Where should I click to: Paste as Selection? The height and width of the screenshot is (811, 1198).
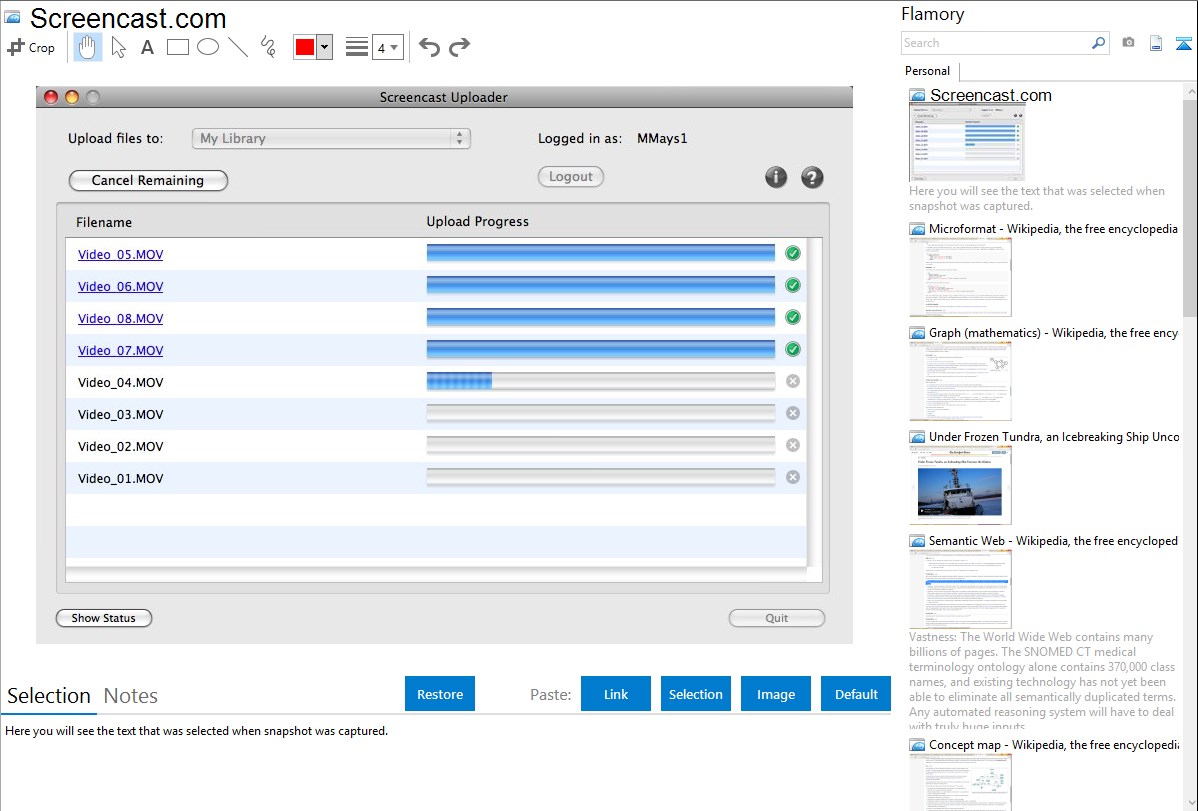point(696,694)
